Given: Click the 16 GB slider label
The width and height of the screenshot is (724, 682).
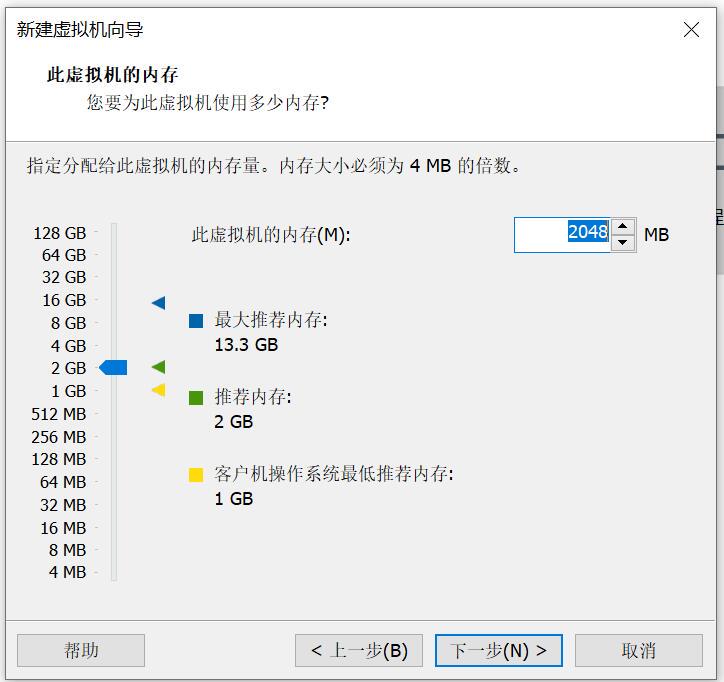Looking at the screenshot, I should pyautogui.click(x=64, y=300).
